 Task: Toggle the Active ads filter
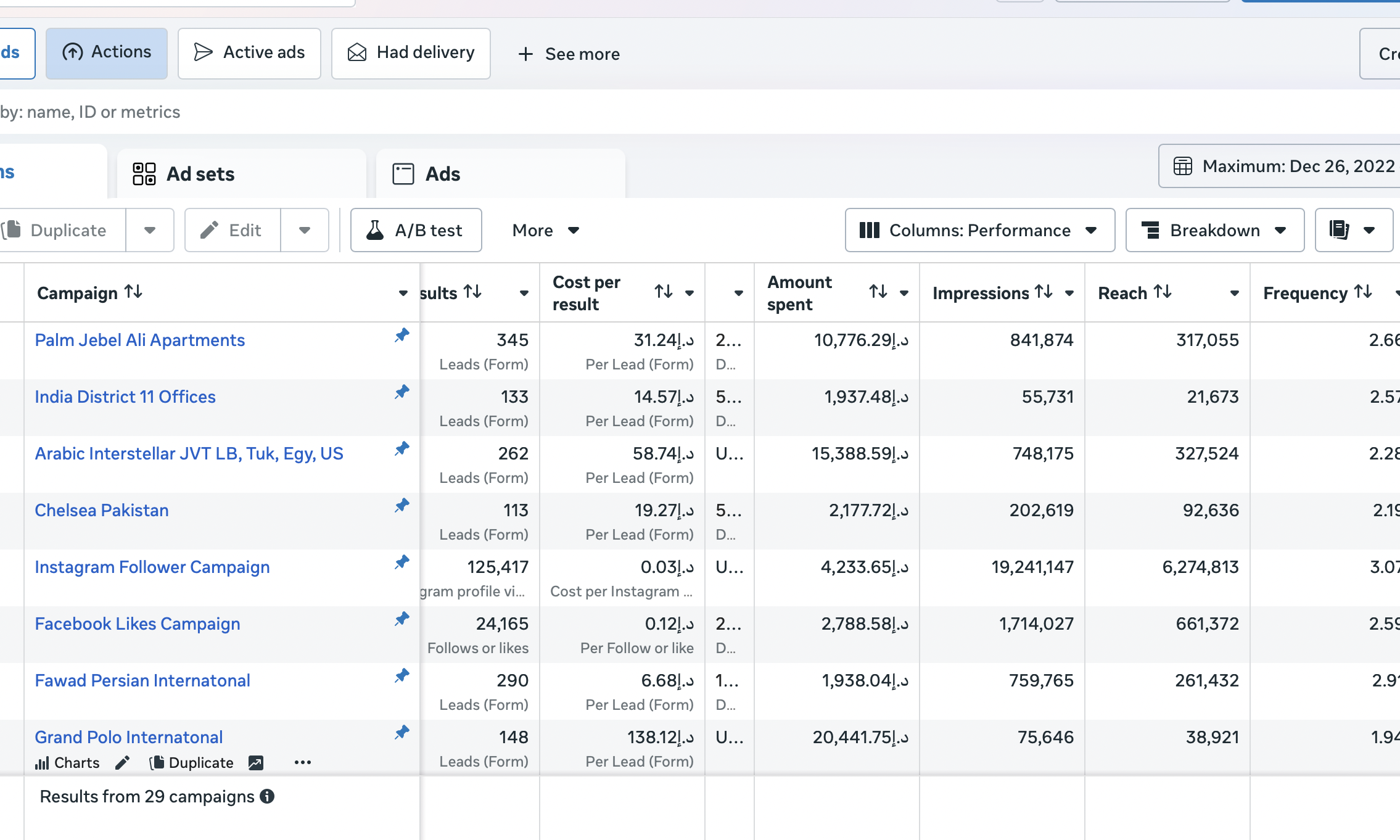click(x=249, y=53)
